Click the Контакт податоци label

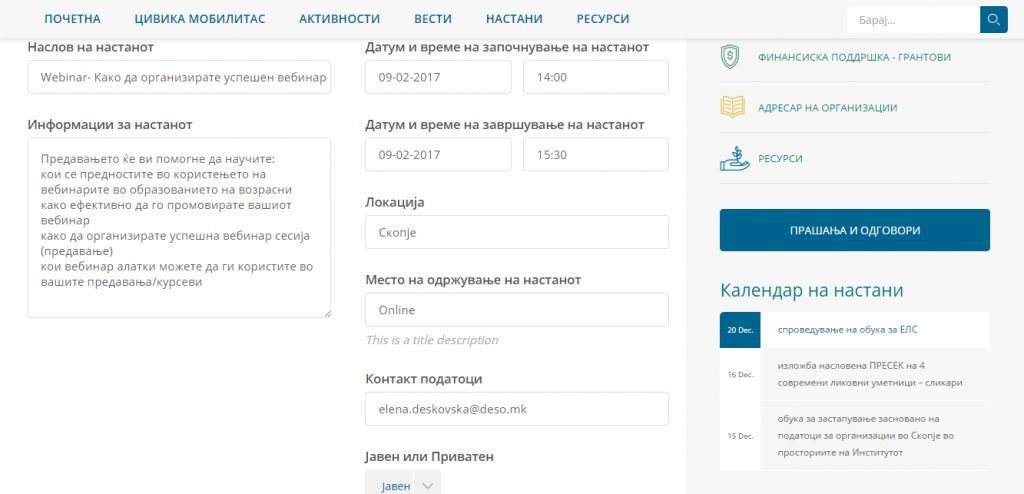pos(424,379)
